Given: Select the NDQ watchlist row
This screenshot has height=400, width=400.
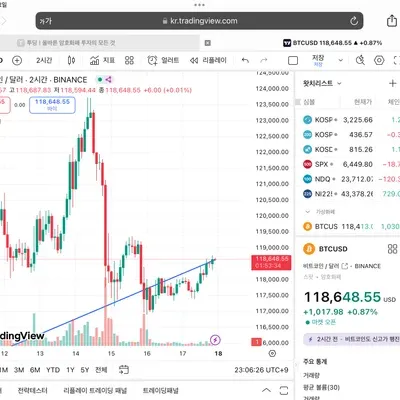Looking at the screenshot, I should (x=348, y=179).
